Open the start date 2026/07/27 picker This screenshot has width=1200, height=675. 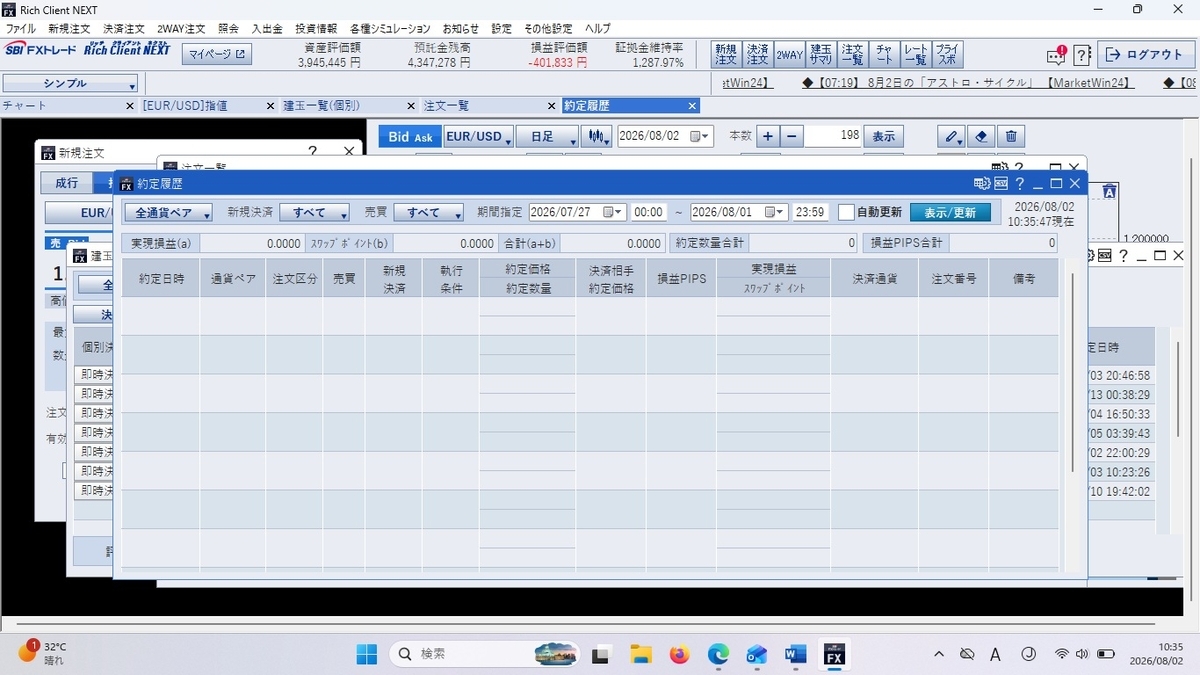coord(577,212)
